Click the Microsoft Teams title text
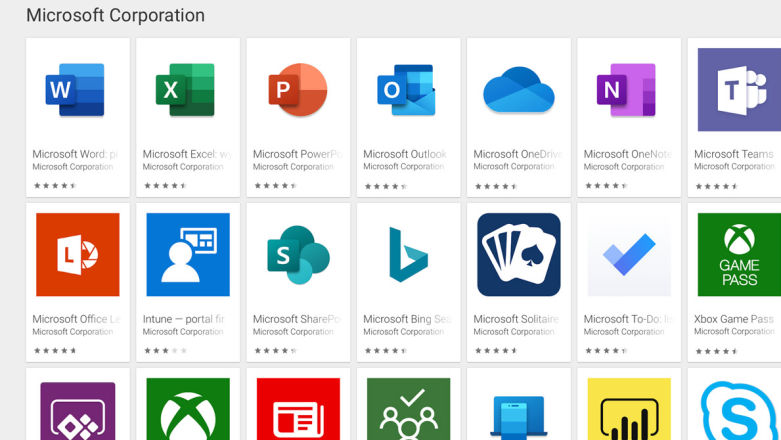781x440 pixels. tap(734, 154)
